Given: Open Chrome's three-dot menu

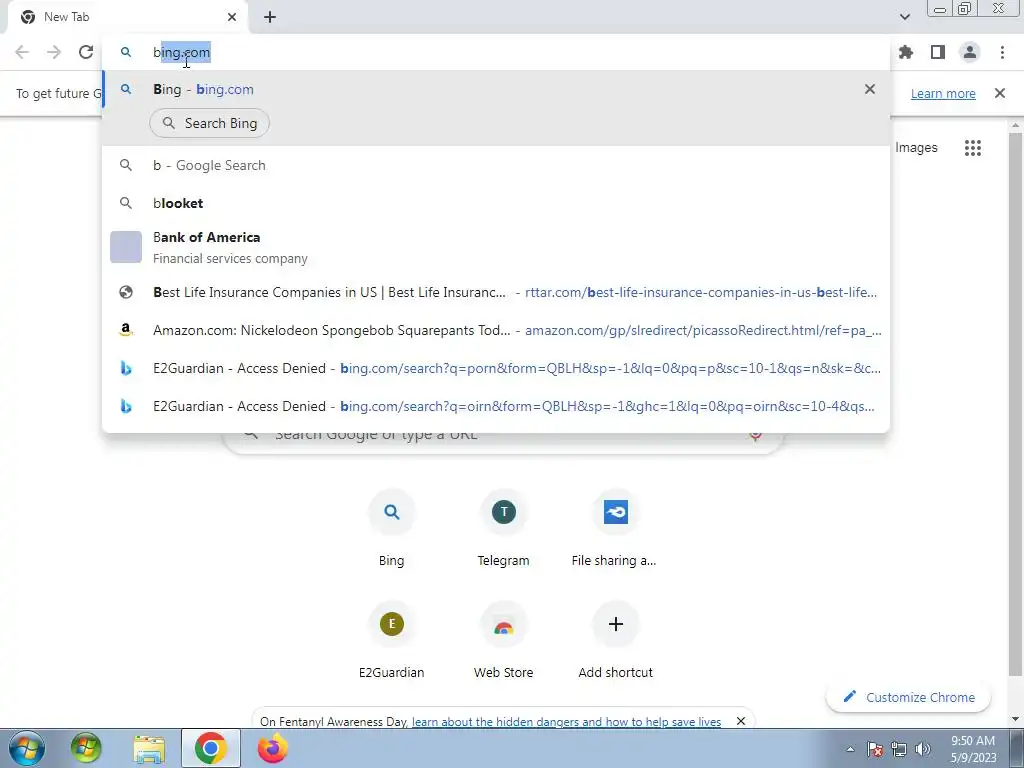Looking at the screenshot, I should point(1002,52).
